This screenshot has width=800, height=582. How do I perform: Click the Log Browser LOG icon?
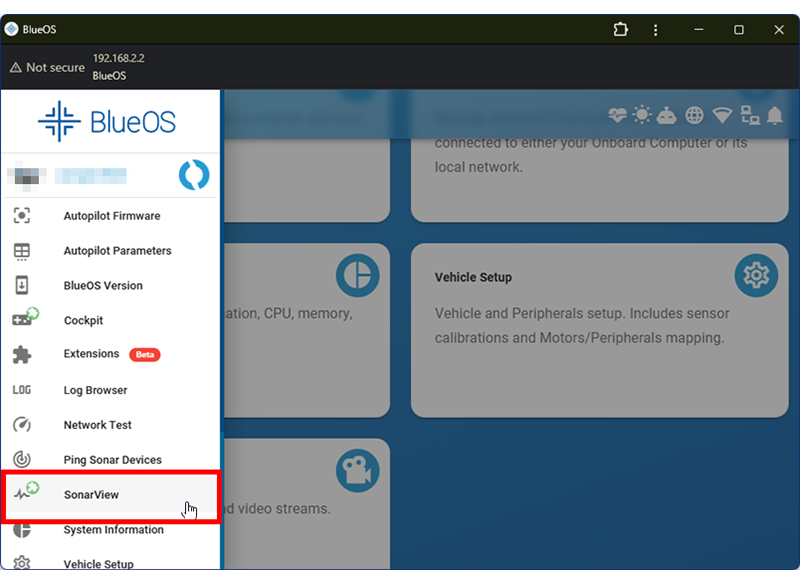click(21, 390)
